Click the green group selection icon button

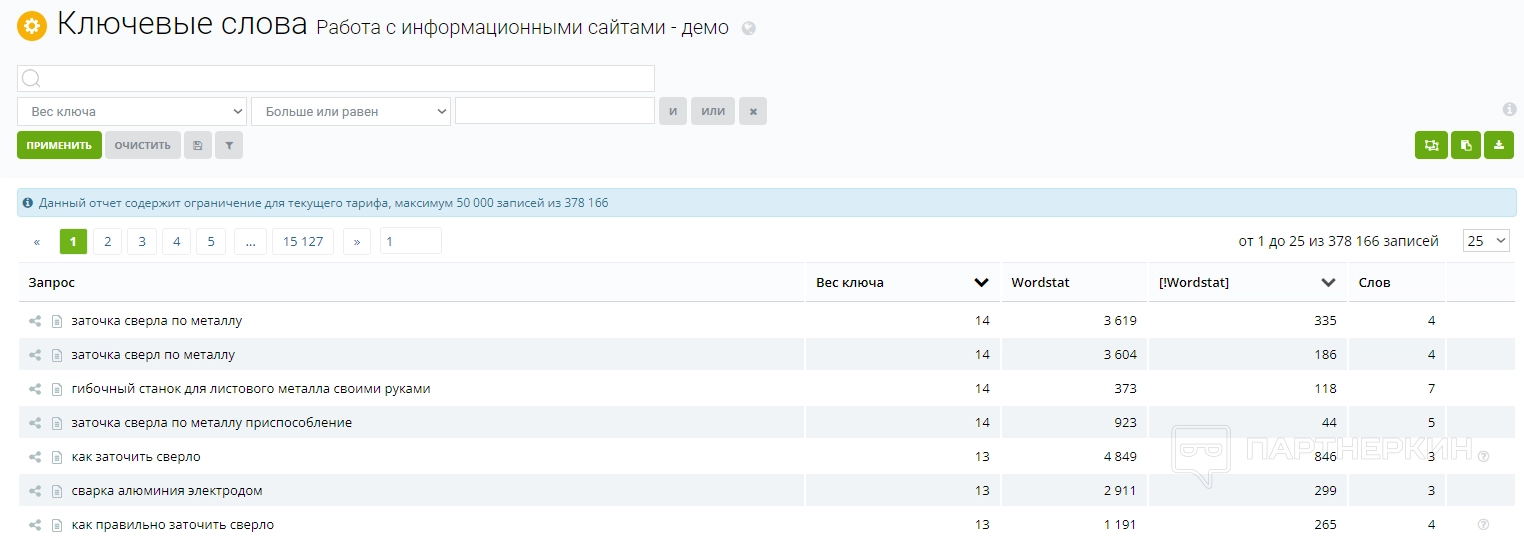point(1431,145)
